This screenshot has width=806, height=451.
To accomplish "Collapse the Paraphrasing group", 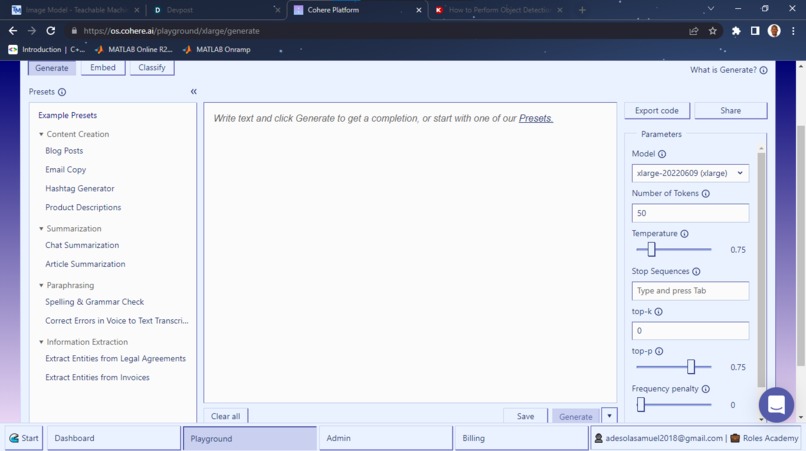I will (41, 285).
